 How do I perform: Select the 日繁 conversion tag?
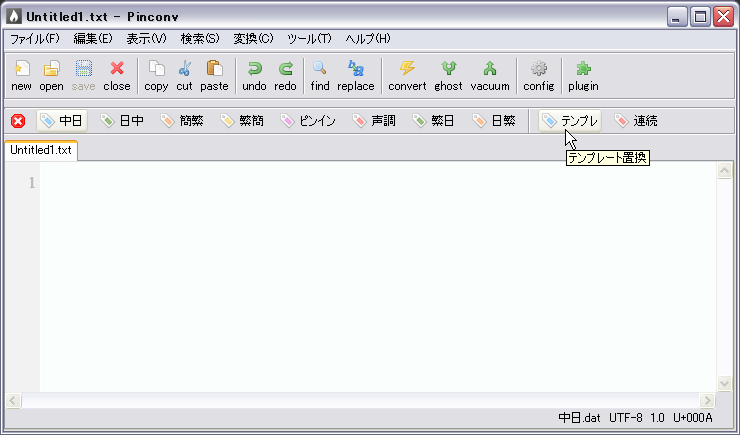(494, 121)
